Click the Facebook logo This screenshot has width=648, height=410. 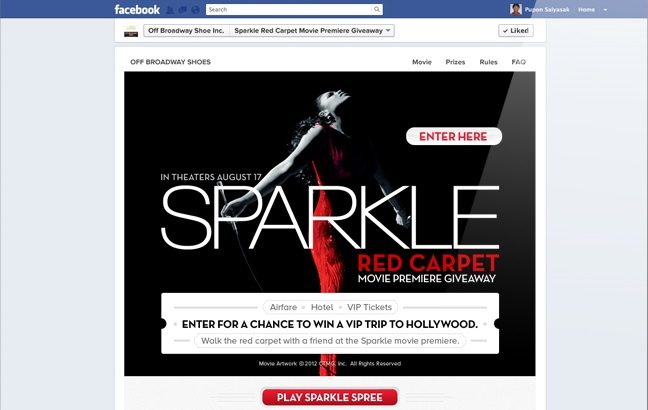(137, 10)
